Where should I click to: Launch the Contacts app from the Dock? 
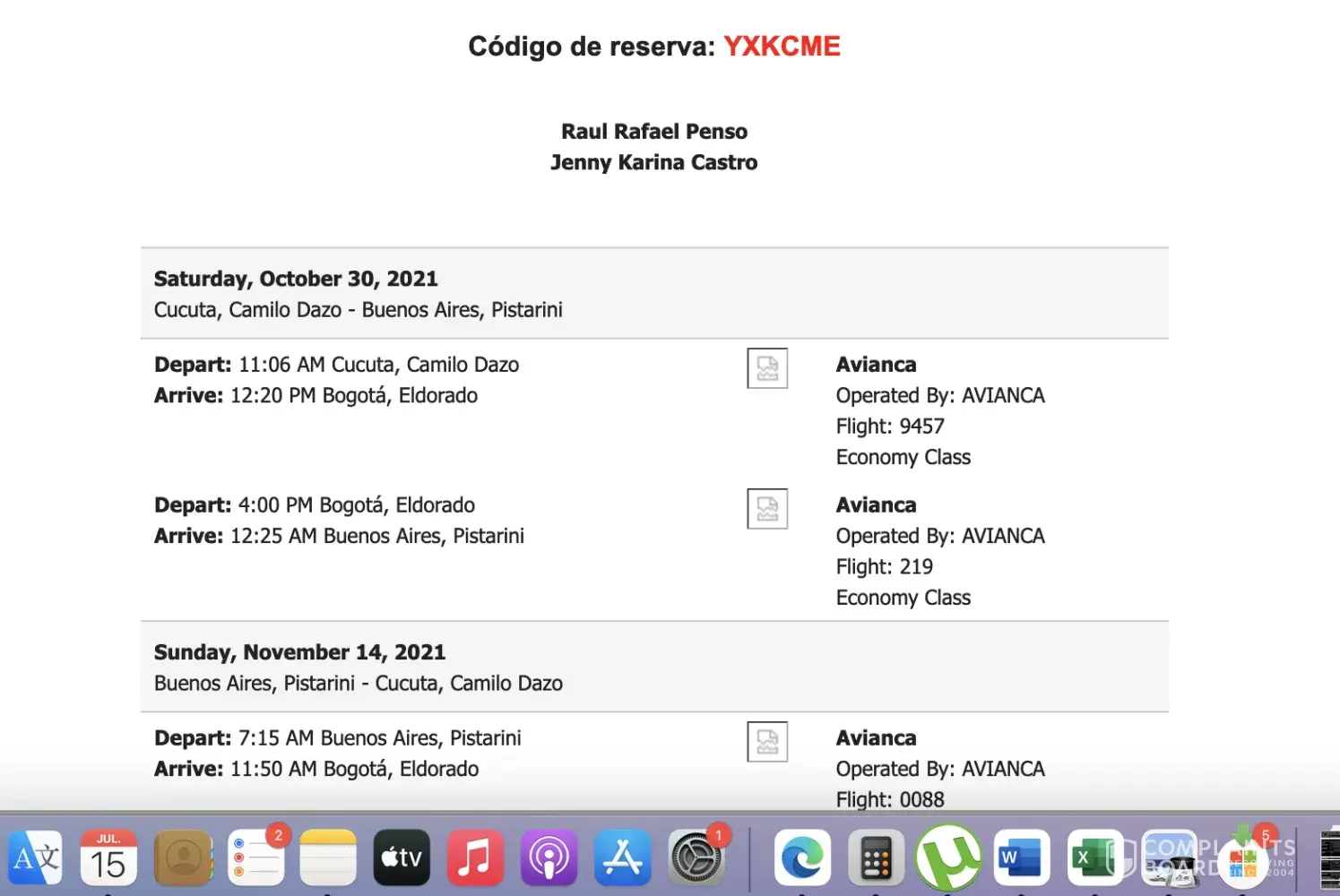[x=183, y=858]
